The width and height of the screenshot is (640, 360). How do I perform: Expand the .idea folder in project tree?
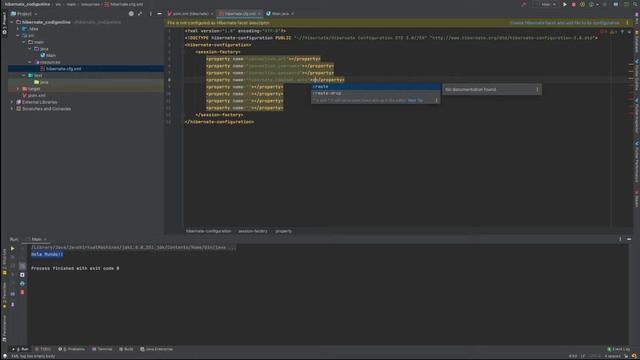click(x=18, y=29)
